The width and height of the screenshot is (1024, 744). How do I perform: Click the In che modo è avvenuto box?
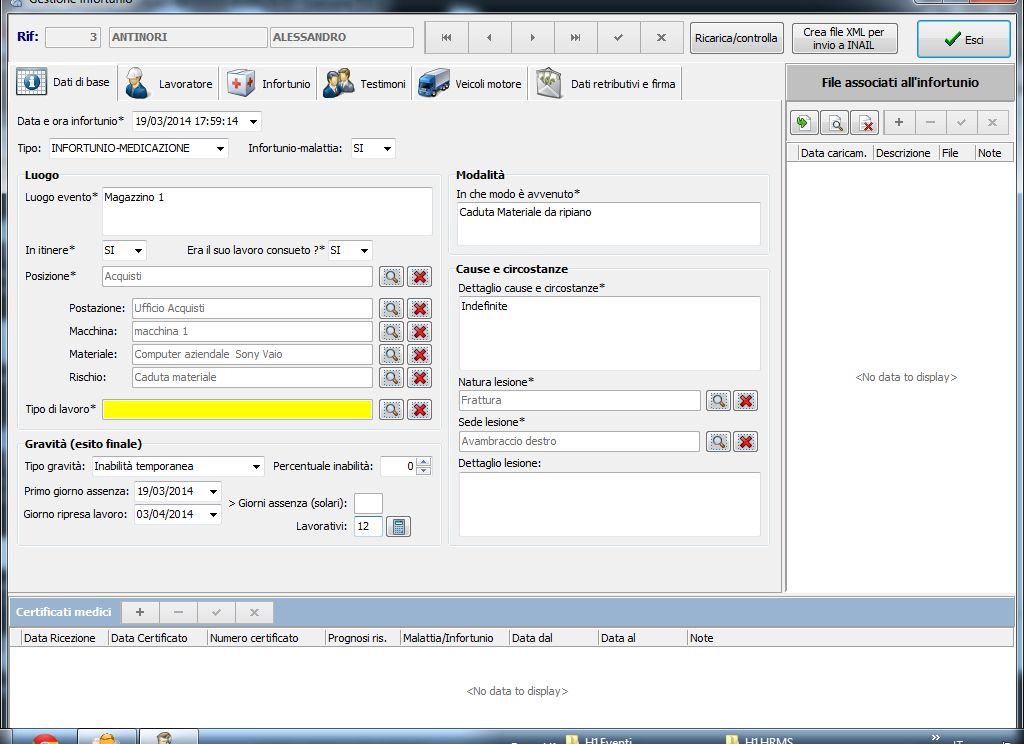(609, 224)
